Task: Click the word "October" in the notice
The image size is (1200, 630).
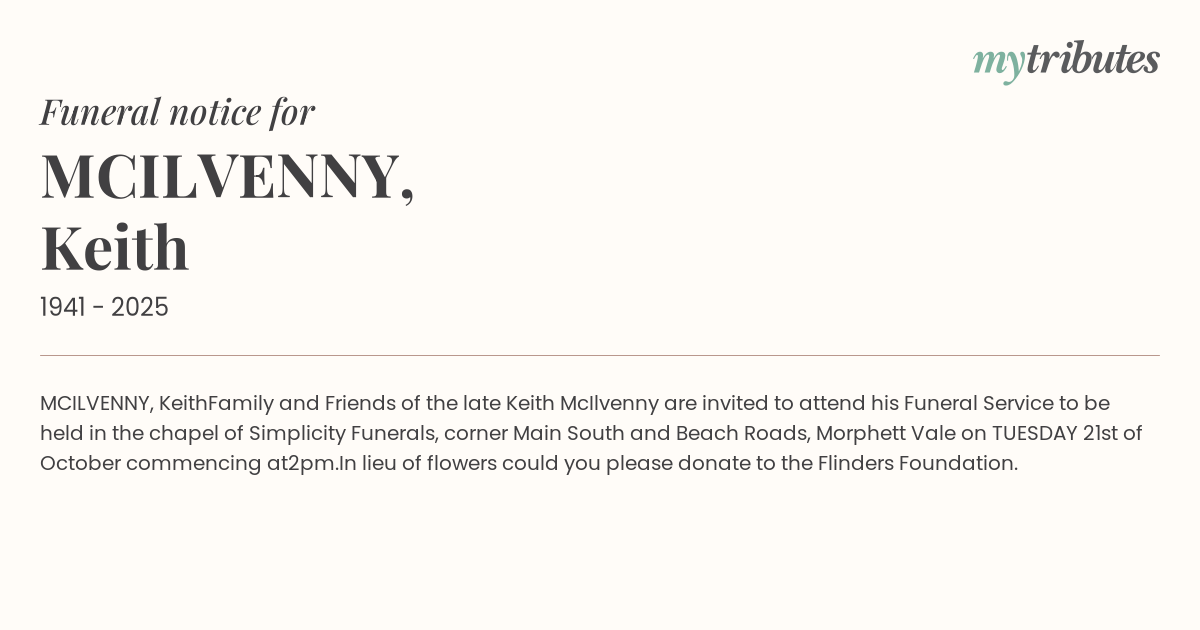Action: click(80, 463)
